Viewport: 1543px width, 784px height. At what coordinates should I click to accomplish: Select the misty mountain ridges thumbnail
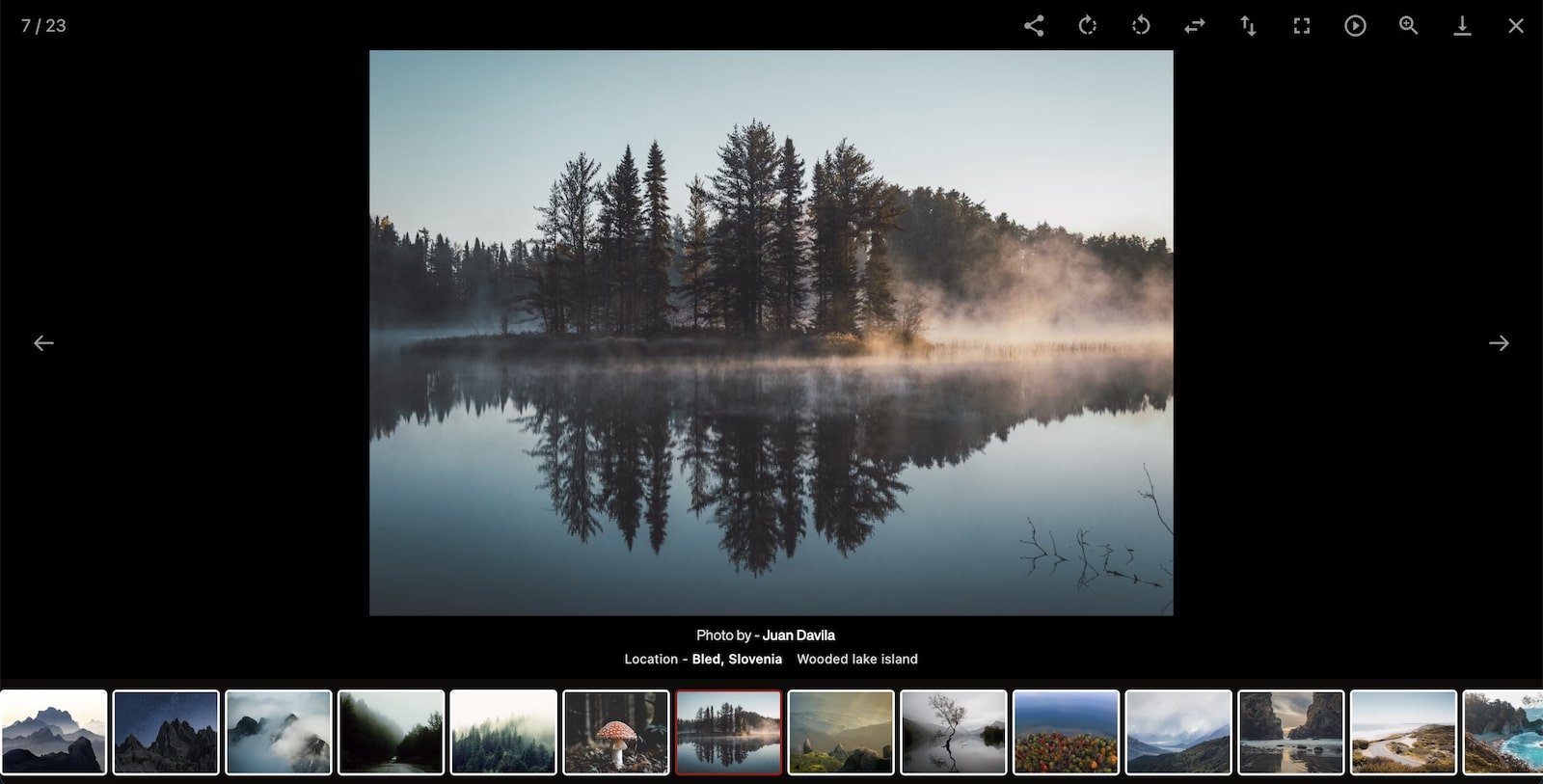click(53, 732)
